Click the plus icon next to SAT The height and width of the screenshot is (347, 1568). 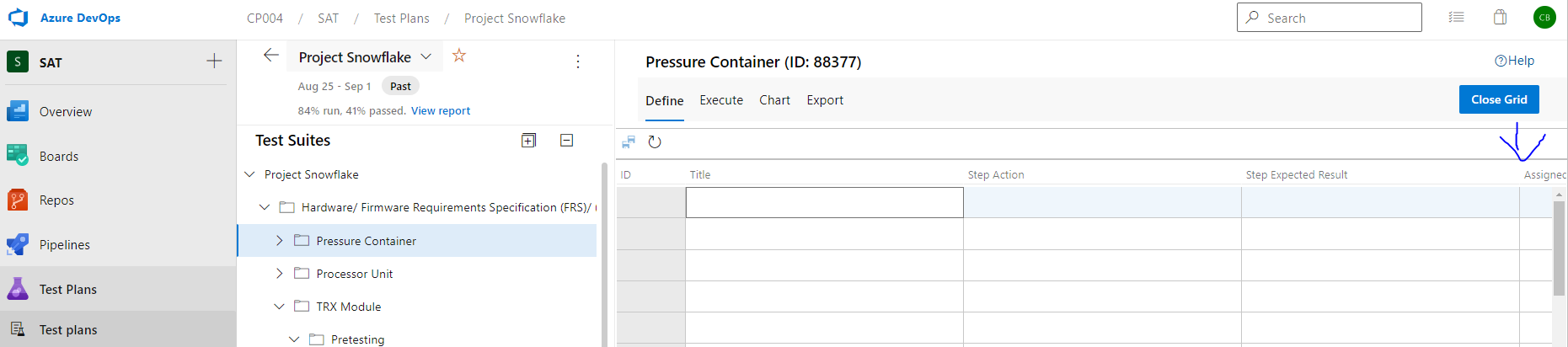click(x=214, y=61)
